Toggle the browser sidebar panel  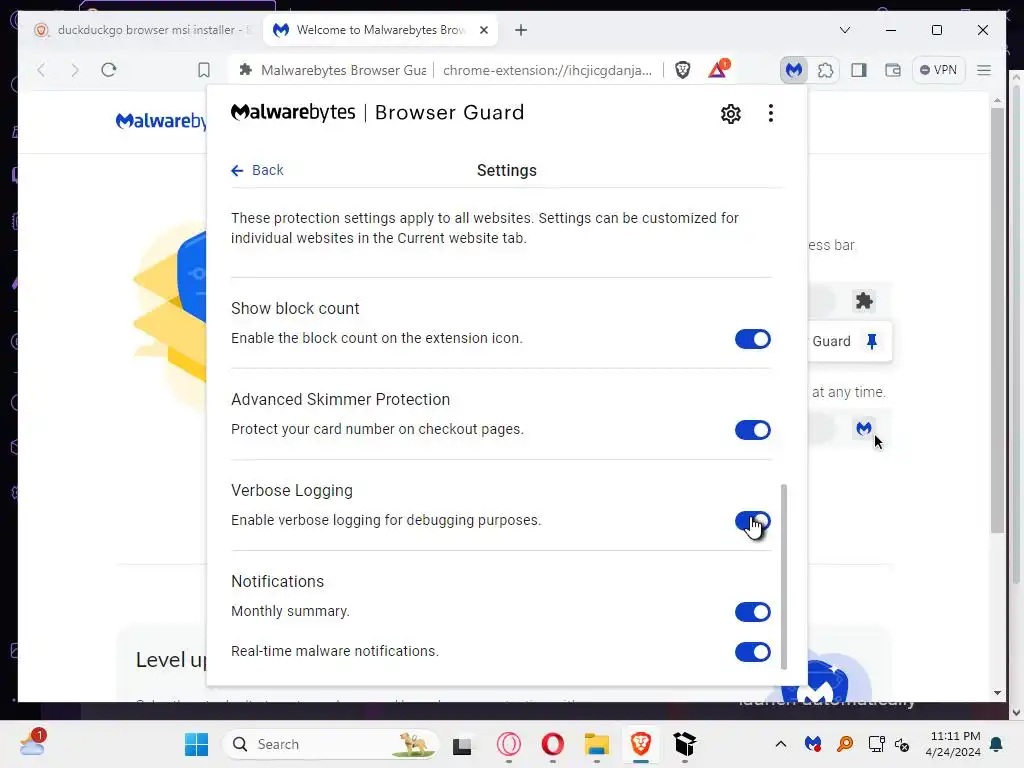[859, 70]
